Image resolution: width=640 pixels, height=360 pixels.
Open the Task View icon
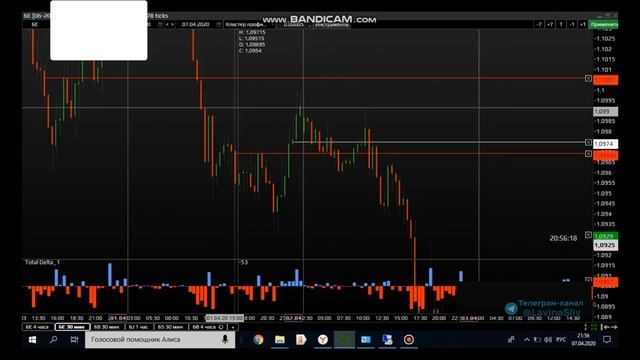[x=74, y=340]
